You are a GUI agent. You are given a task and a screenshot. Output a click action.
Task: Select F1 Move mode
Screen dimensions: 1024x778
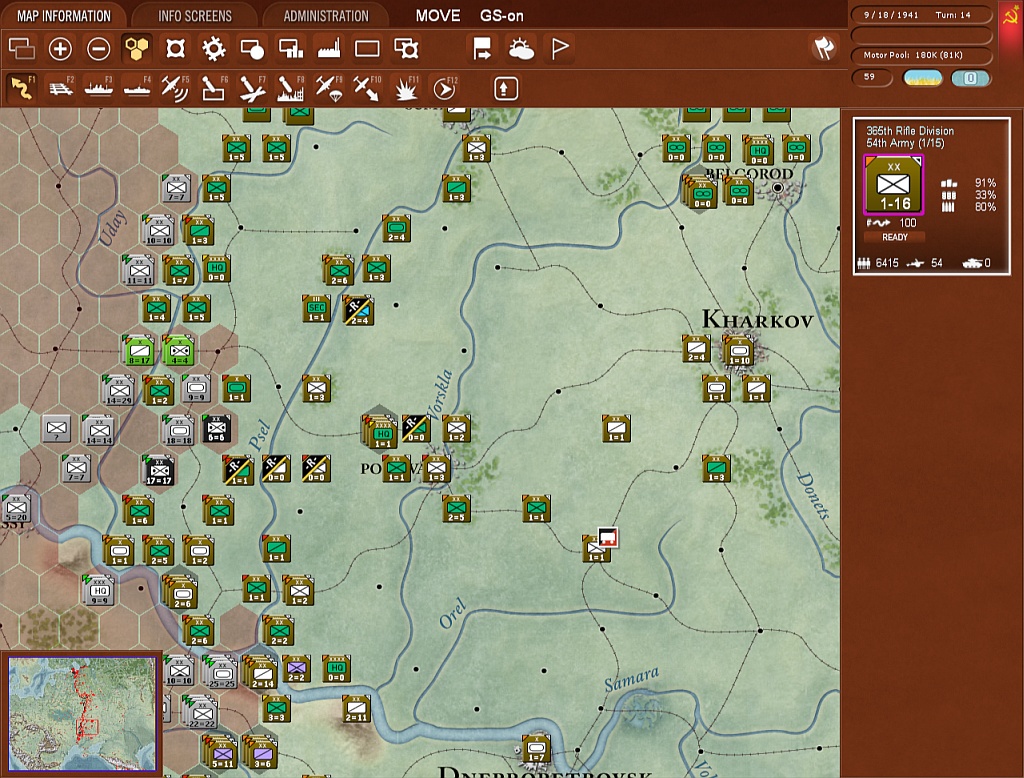(x=22, y=88)
